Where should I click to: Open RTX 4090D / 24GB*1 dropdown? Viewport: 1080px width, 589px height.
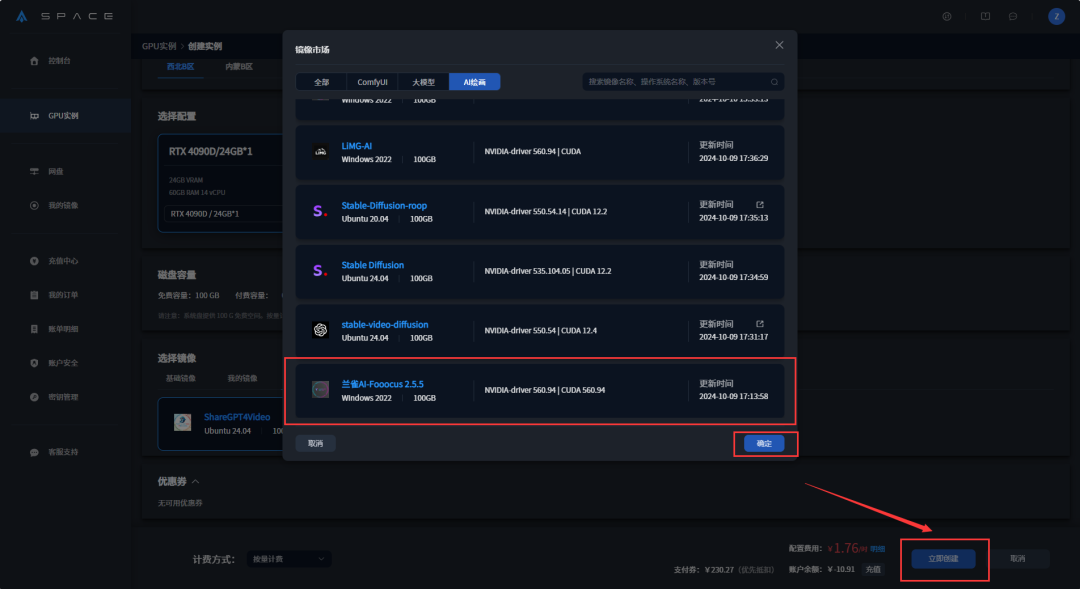click(223, 214)
